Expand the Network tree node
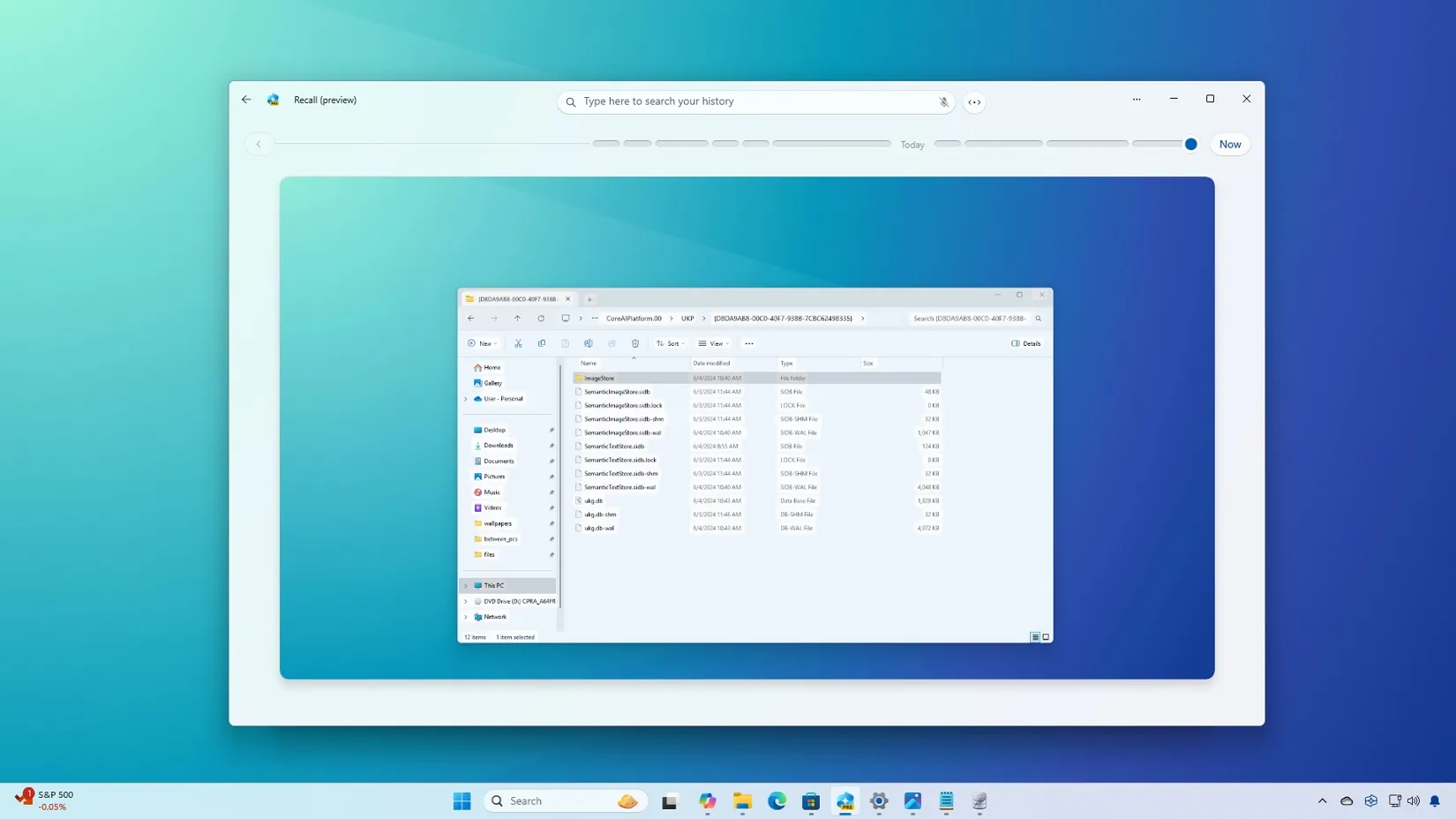The image size is (1456, 819). 466,617
